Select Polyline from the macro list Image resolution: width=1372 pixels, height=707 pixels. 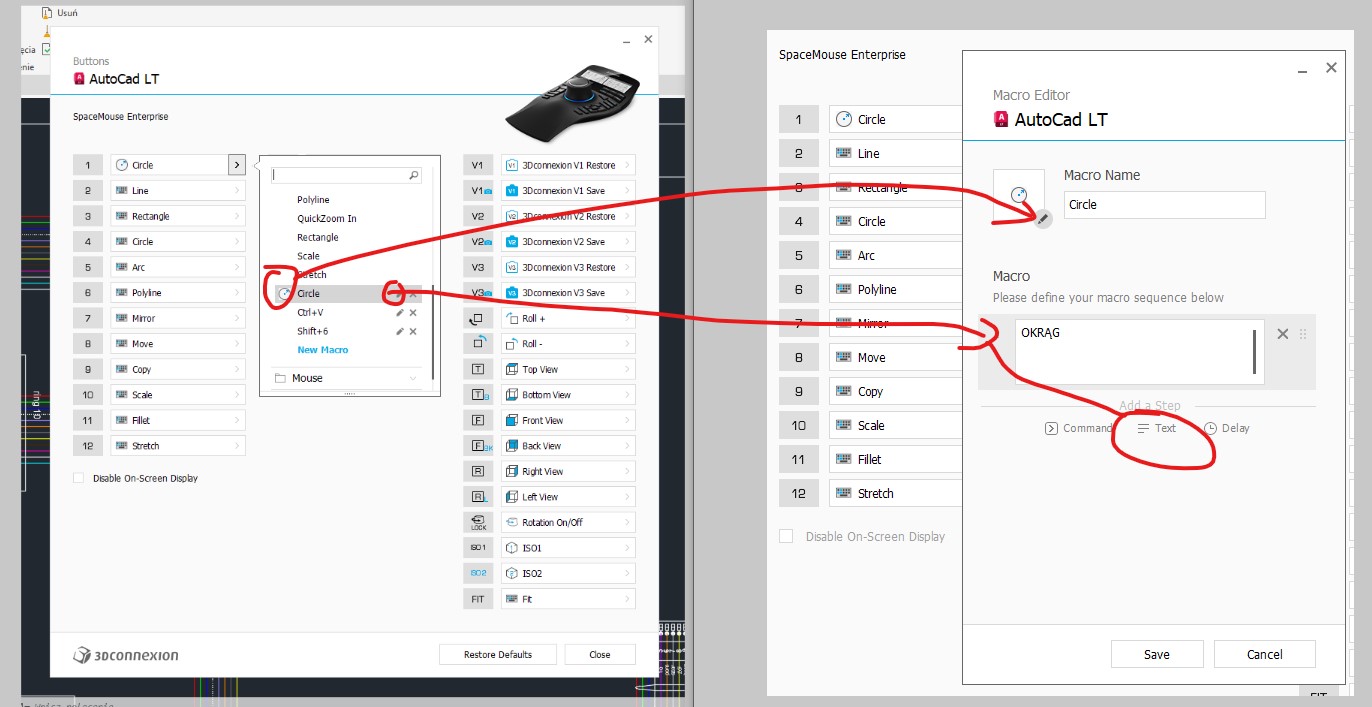pos(313,200)
